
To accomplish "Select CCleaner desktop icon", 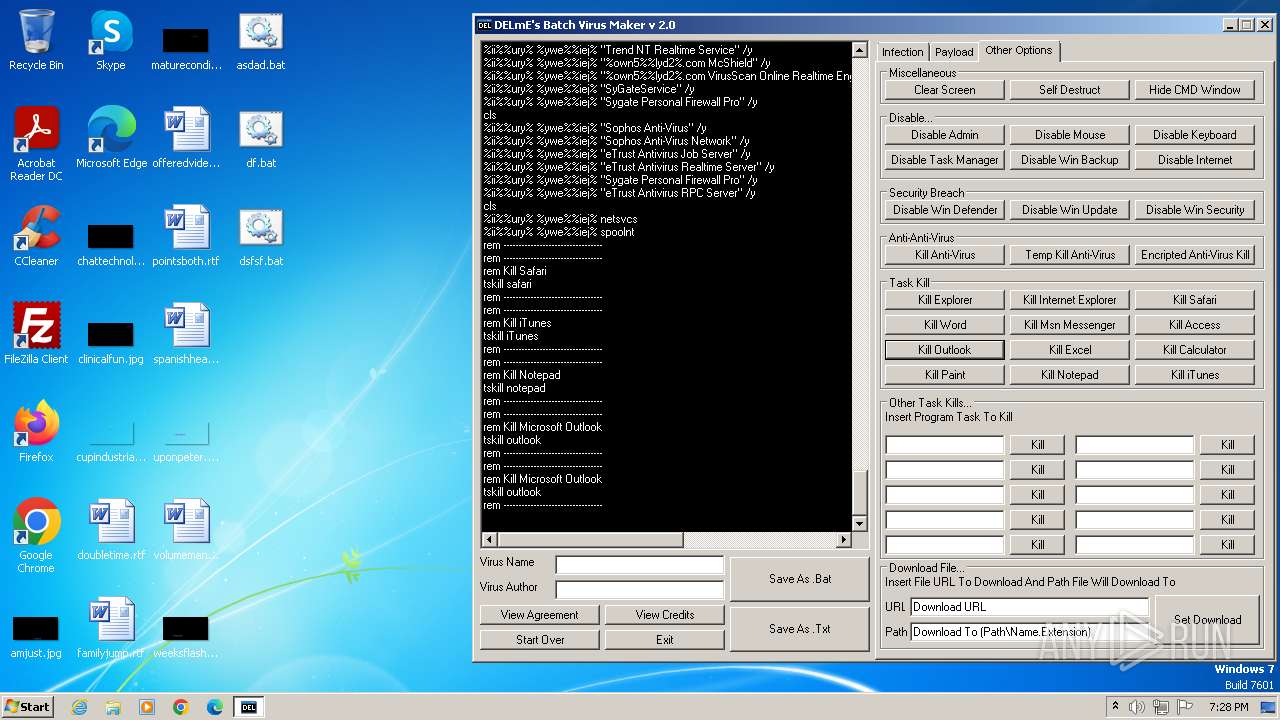I will (x=36, y=235).
